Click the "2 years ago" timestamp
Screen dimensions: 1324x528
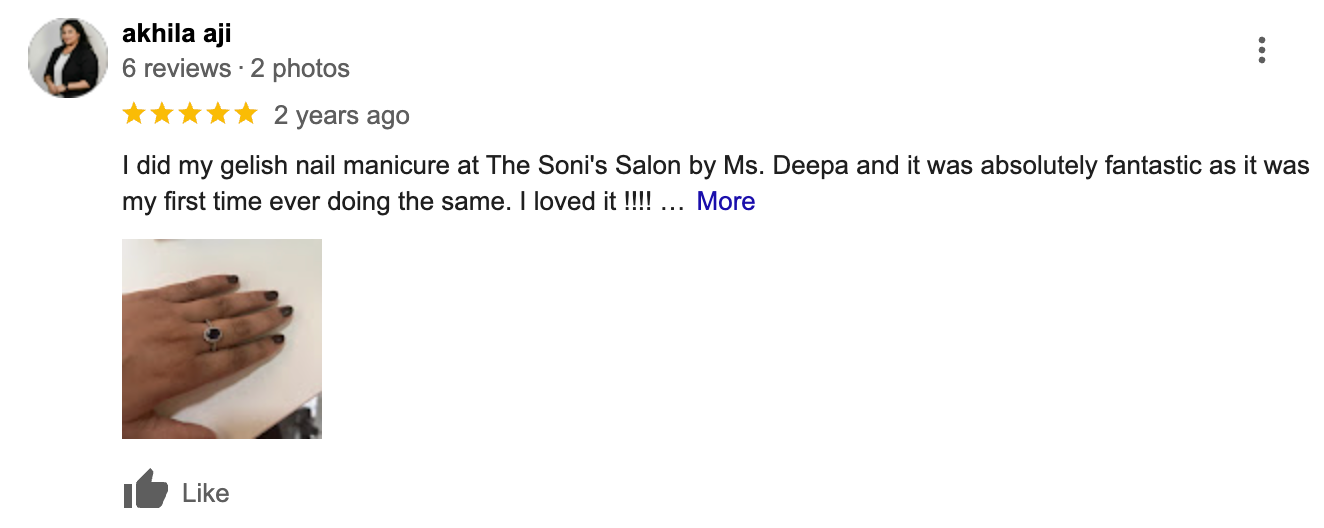coord(342,116)
